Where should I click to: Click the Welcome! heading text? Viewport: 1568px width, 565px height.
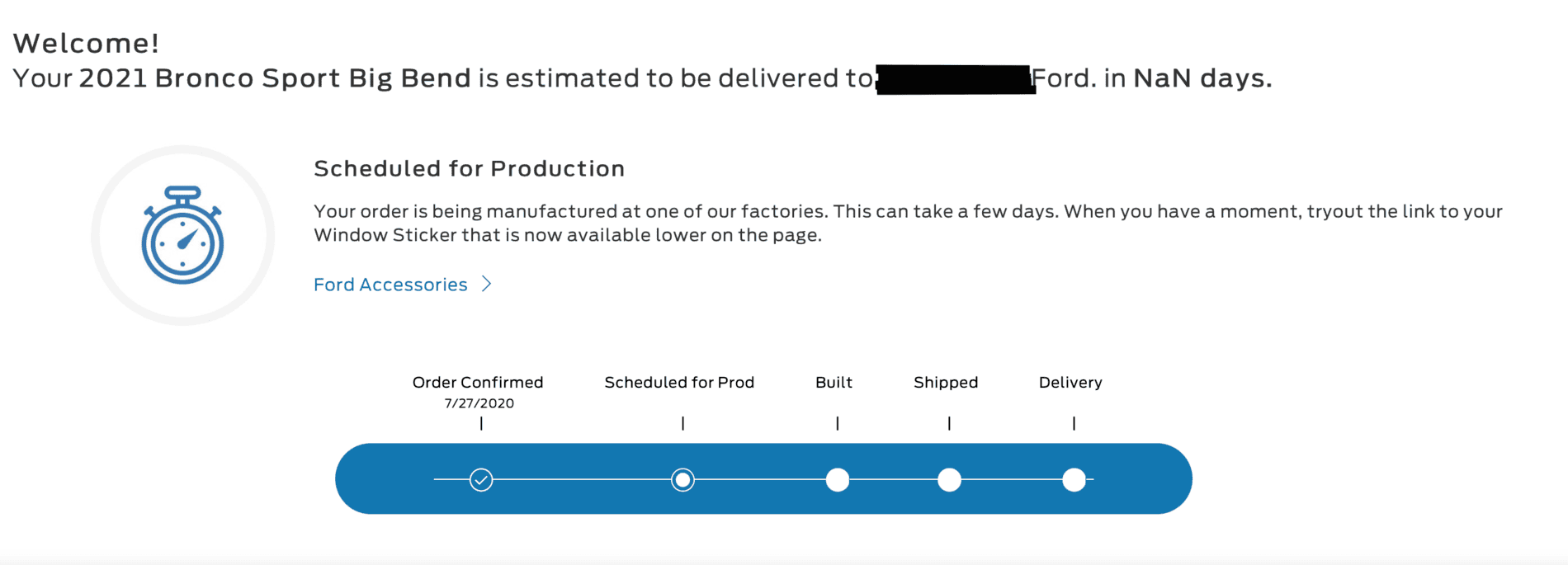86,43
